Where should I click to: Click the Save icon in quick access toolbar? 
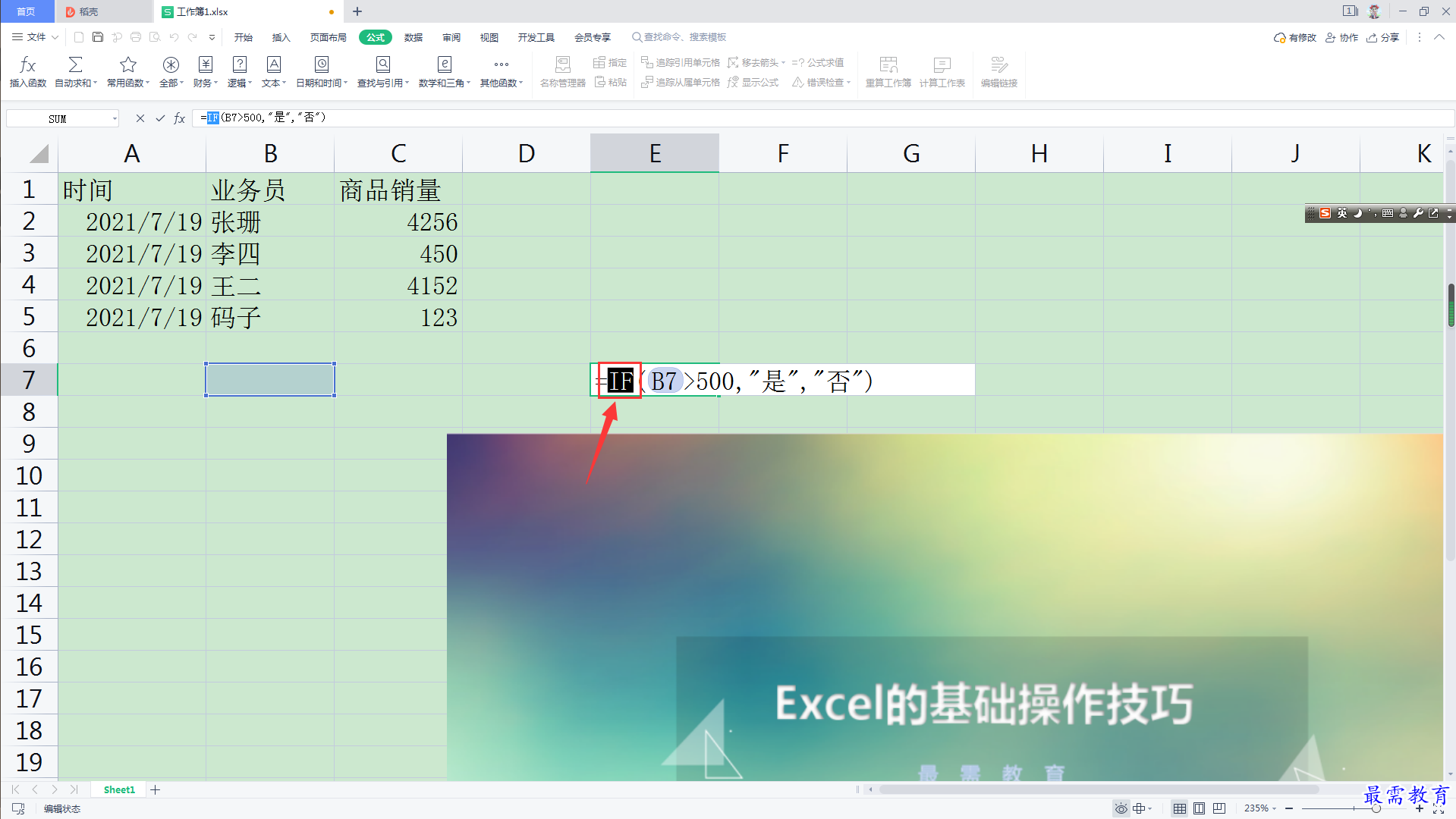tap(98, 37)
